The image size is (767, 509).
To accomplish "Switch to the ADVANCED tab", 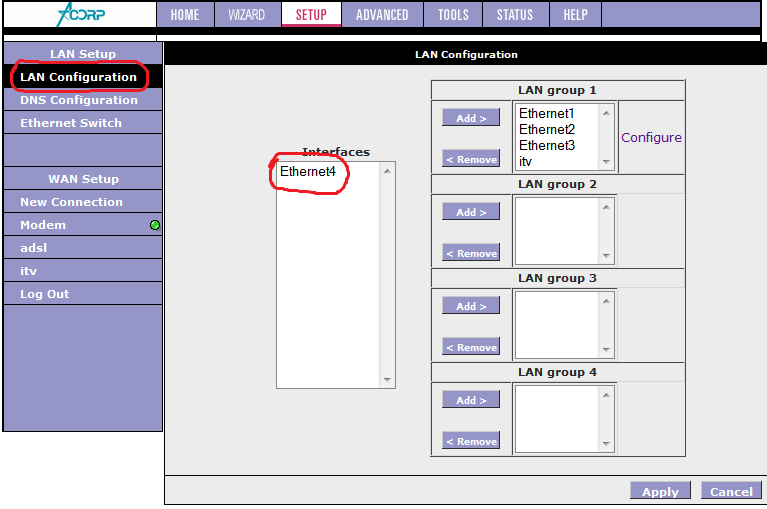I will (382, 15).
